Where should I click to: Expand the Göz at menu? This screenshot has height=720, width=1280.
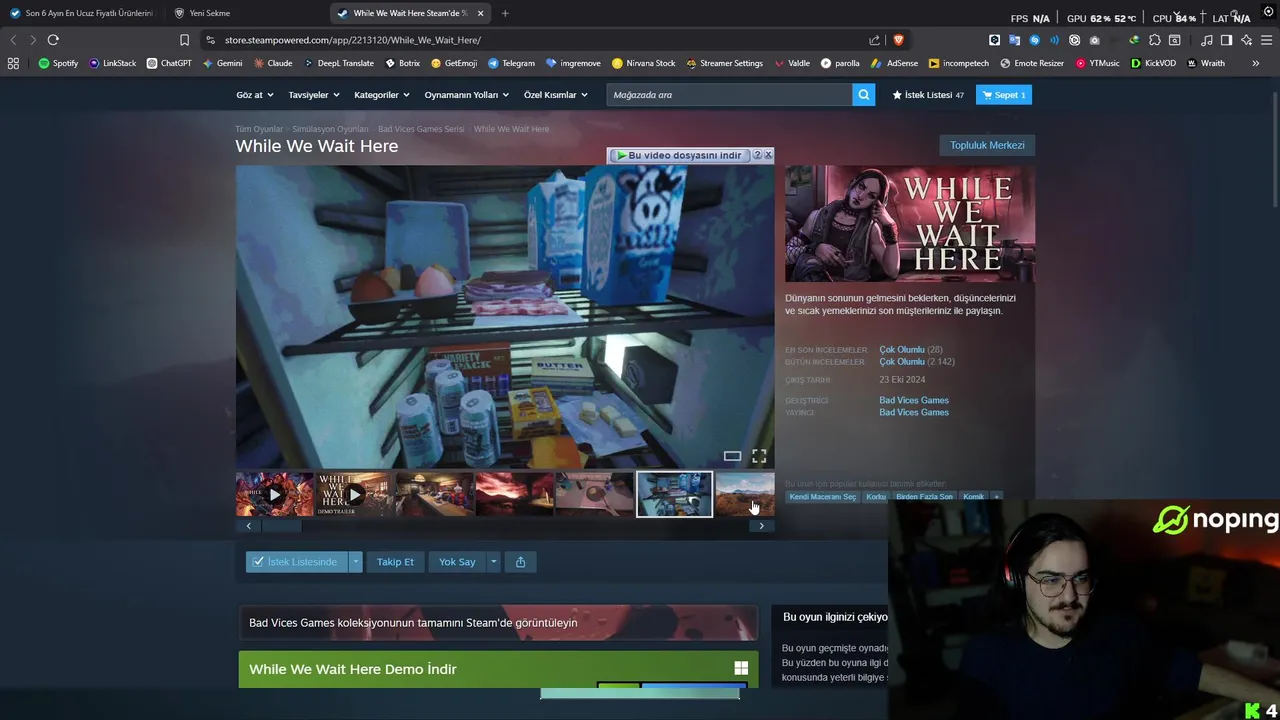pos(254,95)
